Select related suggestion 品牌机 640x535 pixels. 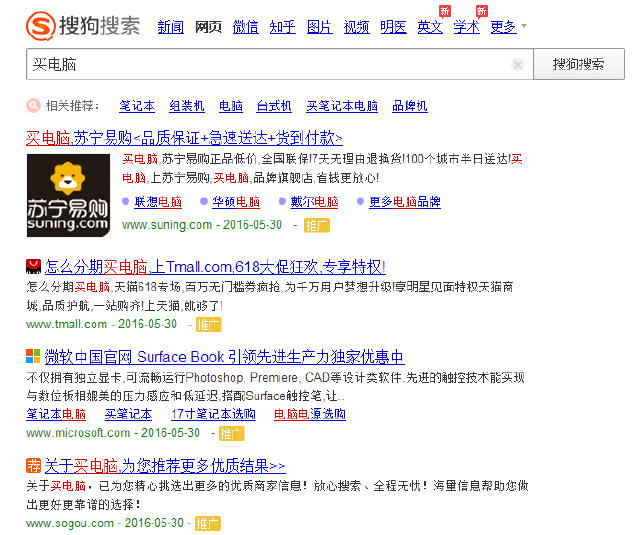(410, 106)
